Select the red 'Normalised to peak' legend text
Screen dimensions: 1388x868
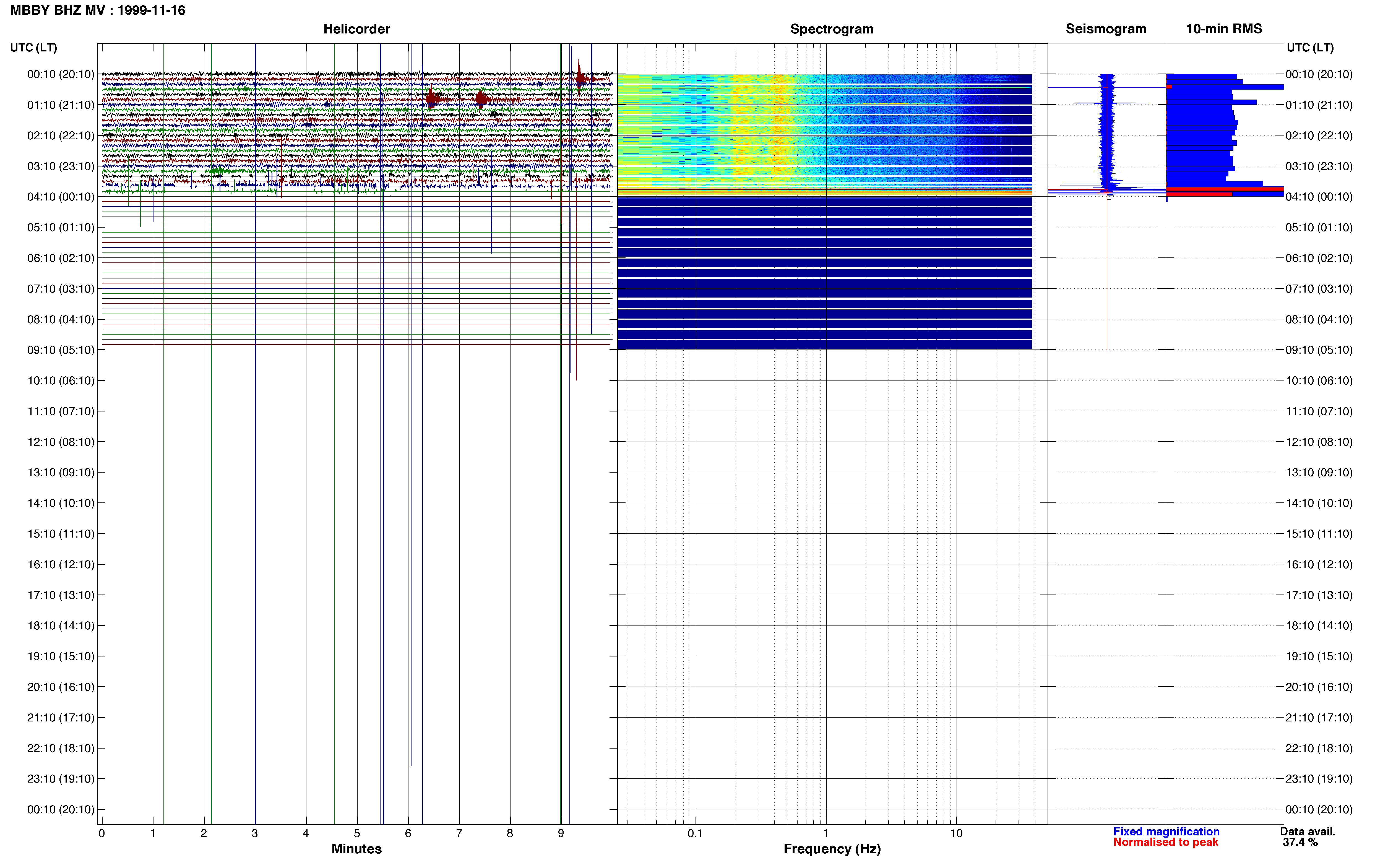[1165, 842]
